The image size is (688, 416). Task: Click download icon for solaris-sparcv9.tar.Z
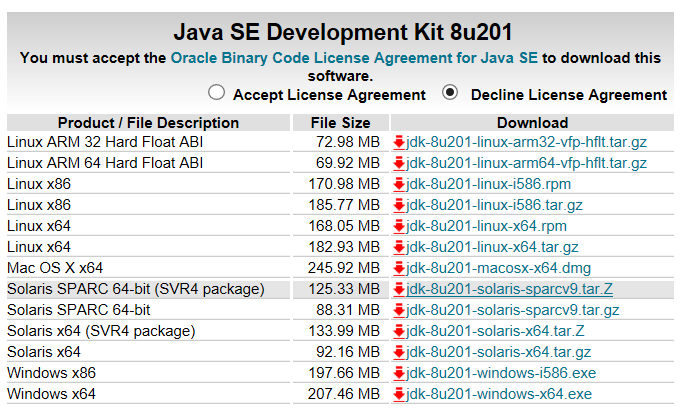coord(399,289)
